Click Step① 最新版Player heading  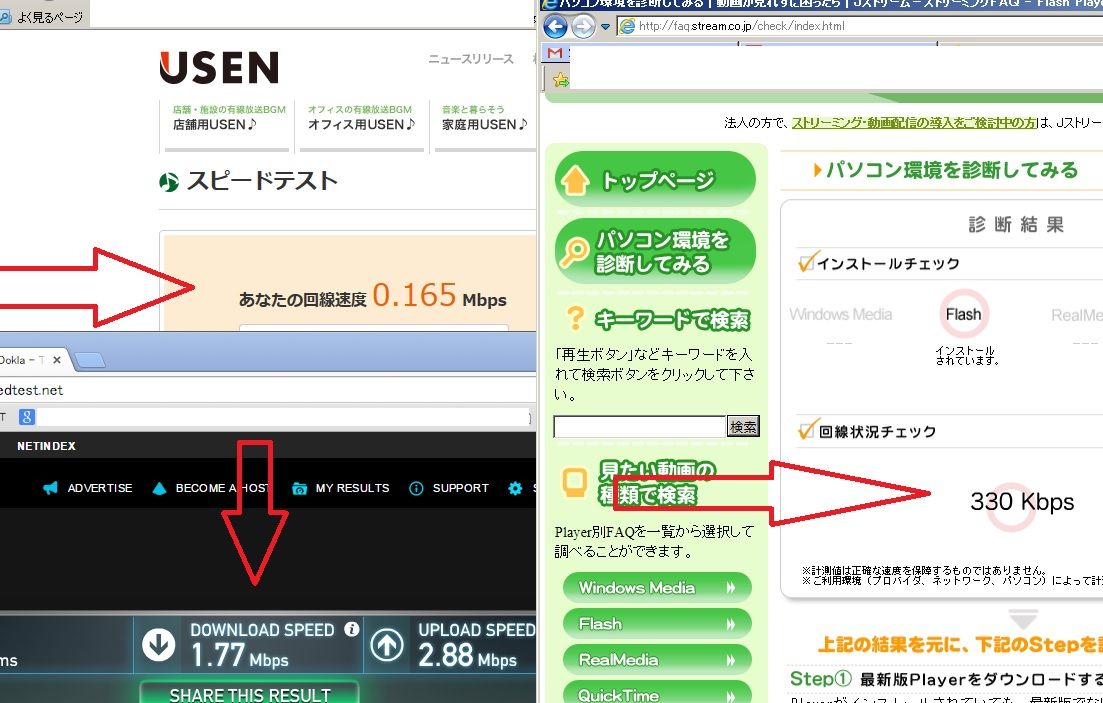pyautogui.click(x=945, y=679)
